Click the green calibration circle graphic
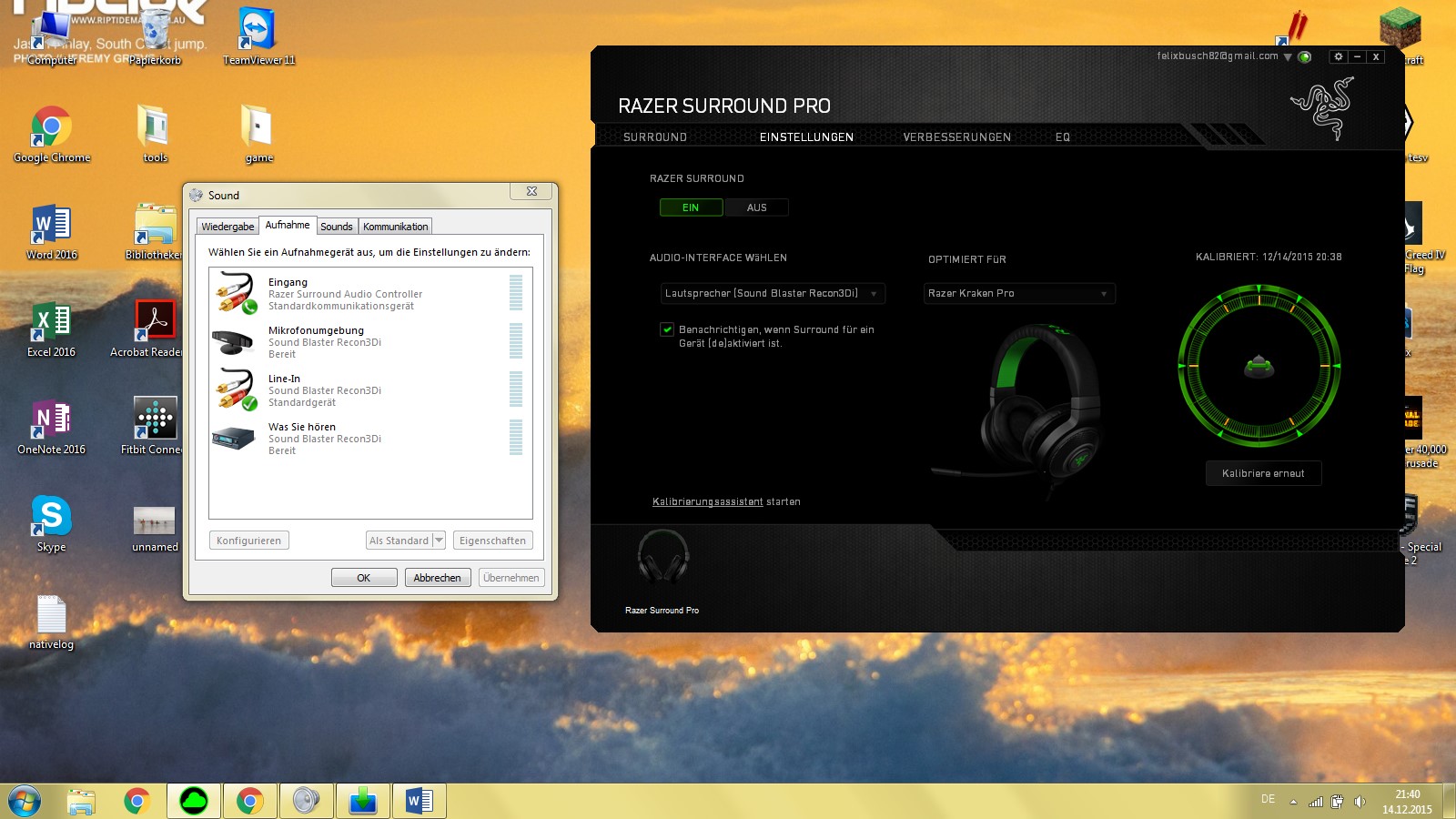The height and width of the screenshot is (819, 1456). 1259,366
